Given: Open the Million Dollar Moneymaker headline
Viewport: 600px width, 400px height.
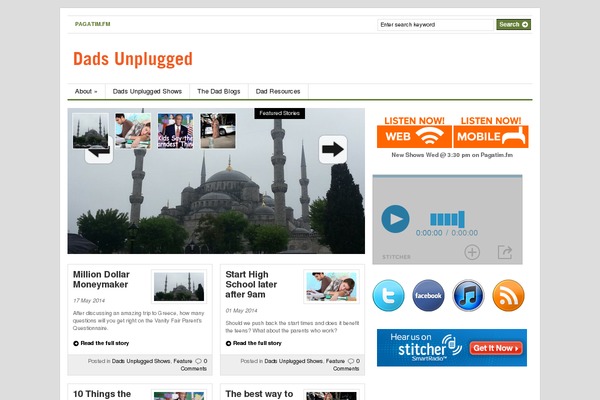Looking at the screenshot, I should pos(101,279).
